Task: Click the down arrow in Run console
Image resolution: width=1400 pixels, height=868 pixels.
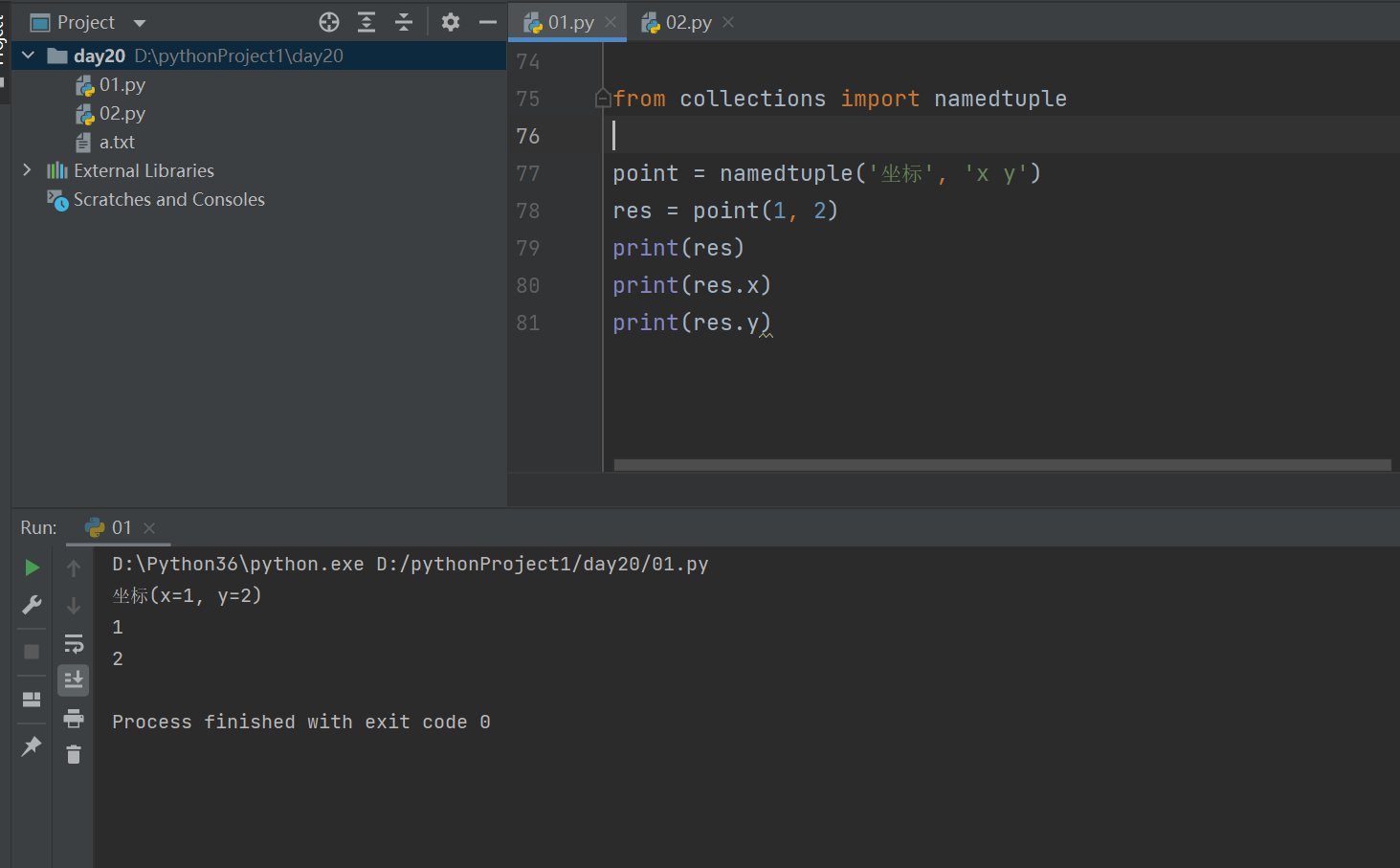Action: click(74, 606)
